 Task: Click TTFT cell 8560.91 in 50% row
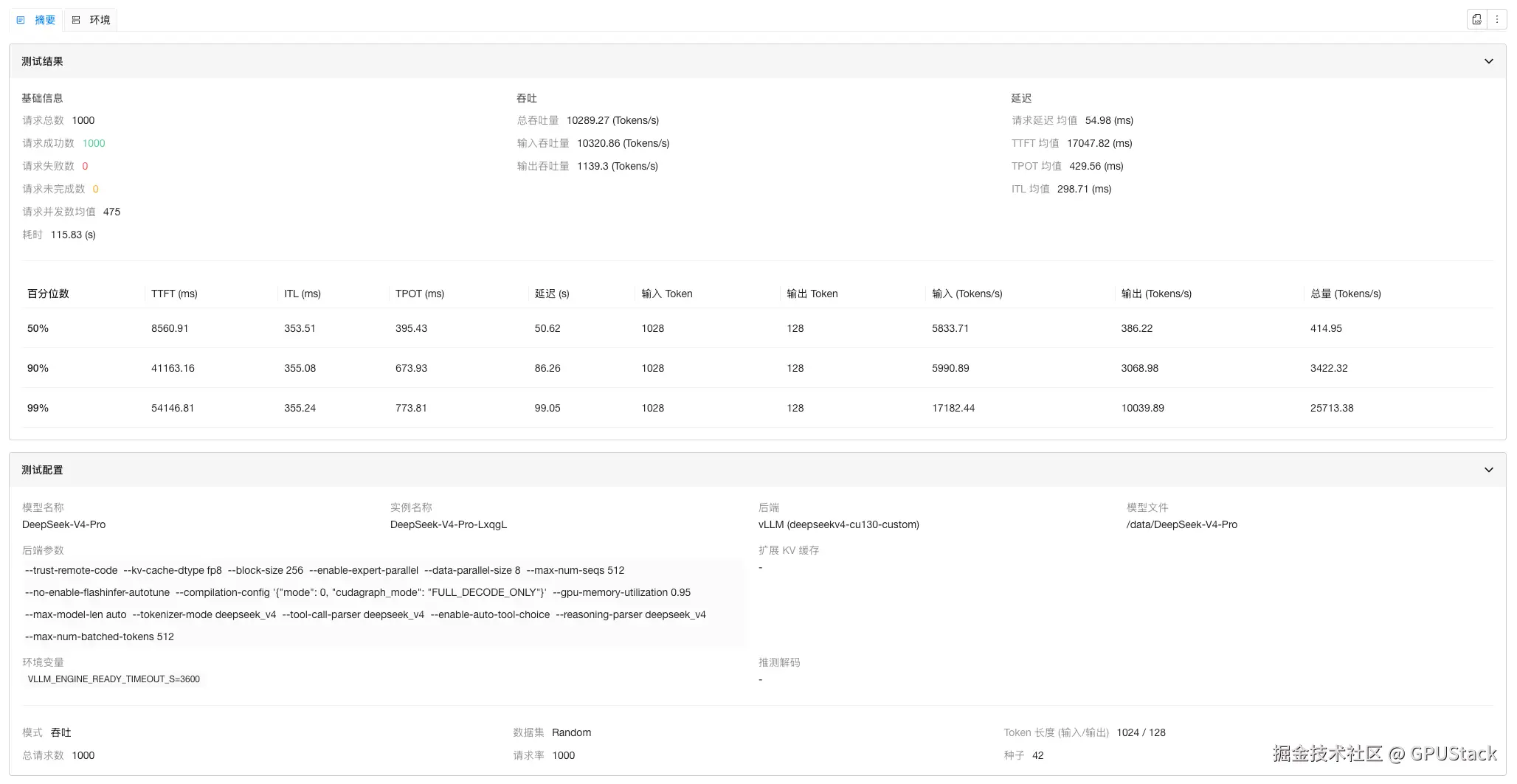[170, 328]
